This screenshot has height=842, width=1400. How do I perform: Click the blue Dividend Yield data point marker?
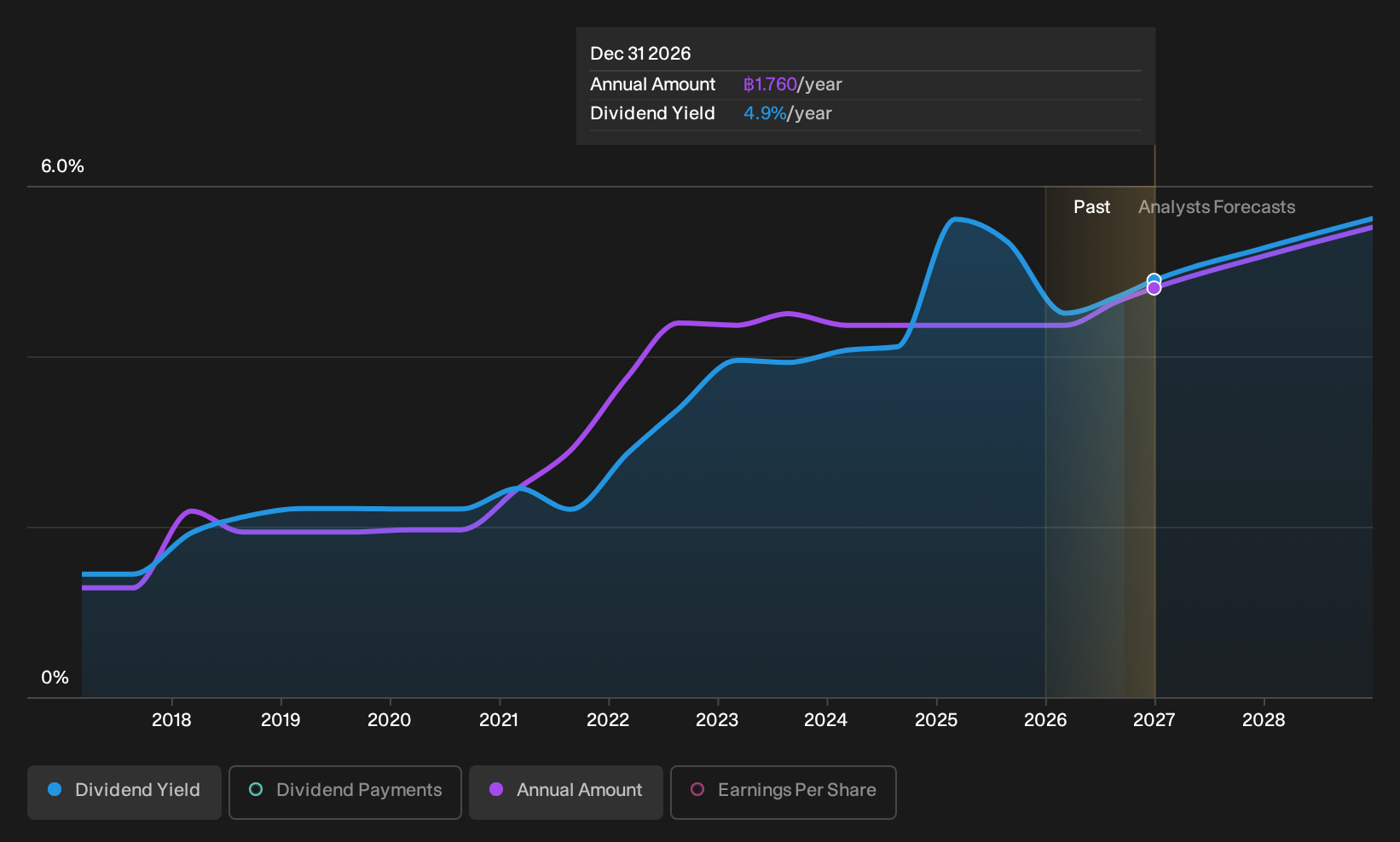tap(1154, 280)
